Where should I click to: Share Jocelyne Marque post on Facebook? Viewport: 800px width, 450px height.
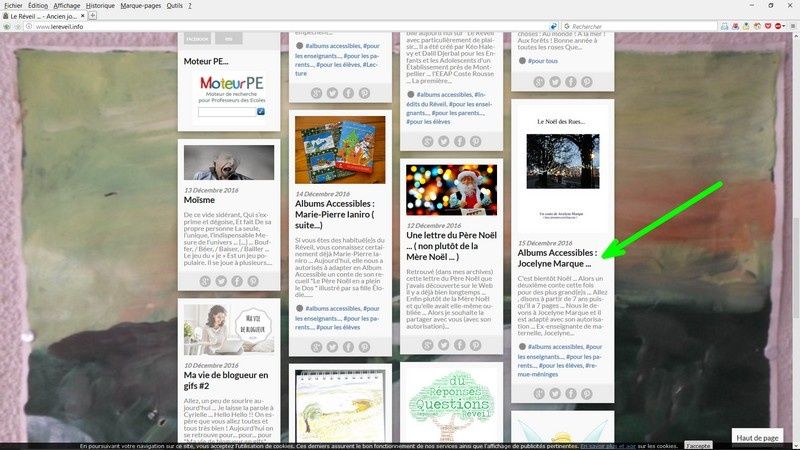571,393
